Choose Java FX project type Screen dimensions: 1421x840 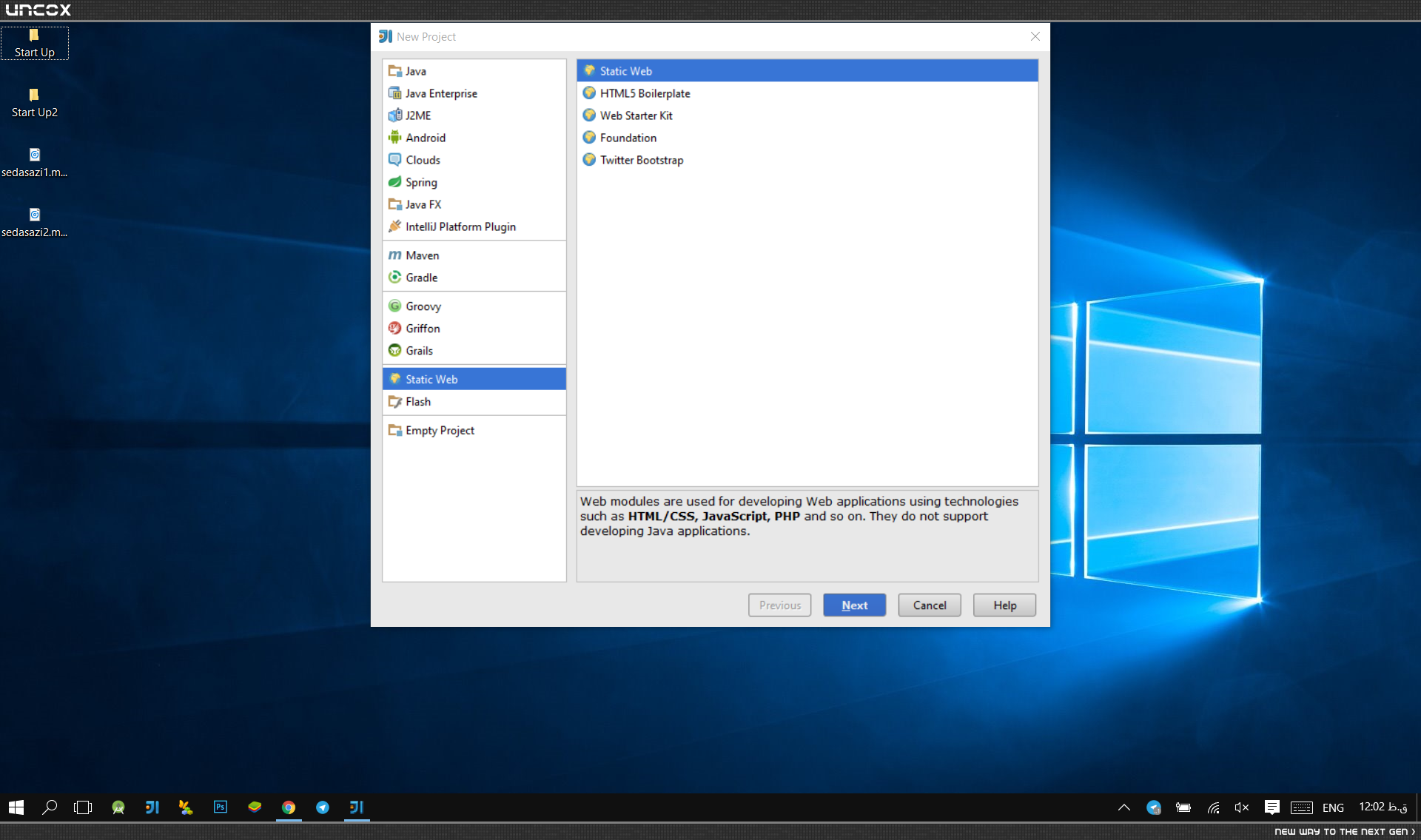pos(474,204)
